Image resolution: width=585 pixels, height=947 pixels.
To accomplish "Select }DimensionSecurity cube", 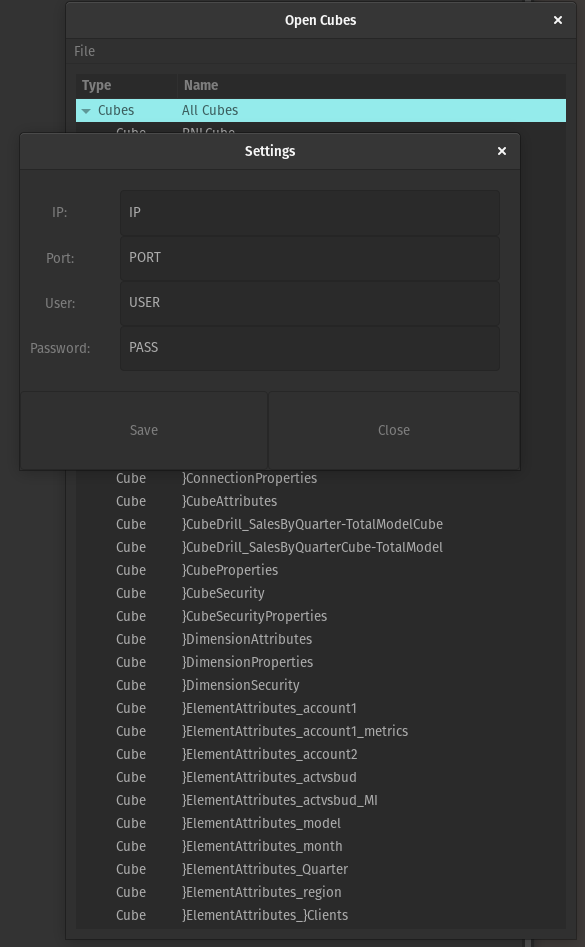I will click(x=321, y=685).
